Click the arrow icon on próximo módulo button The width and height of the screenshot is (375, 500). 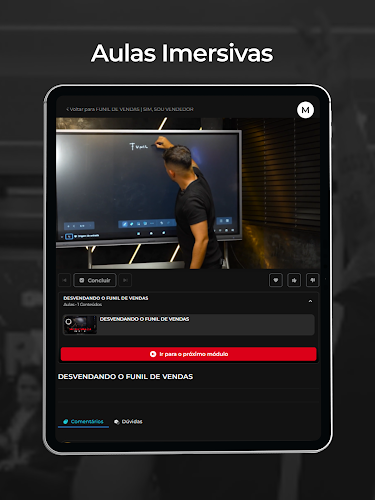[x=153, y=354]
